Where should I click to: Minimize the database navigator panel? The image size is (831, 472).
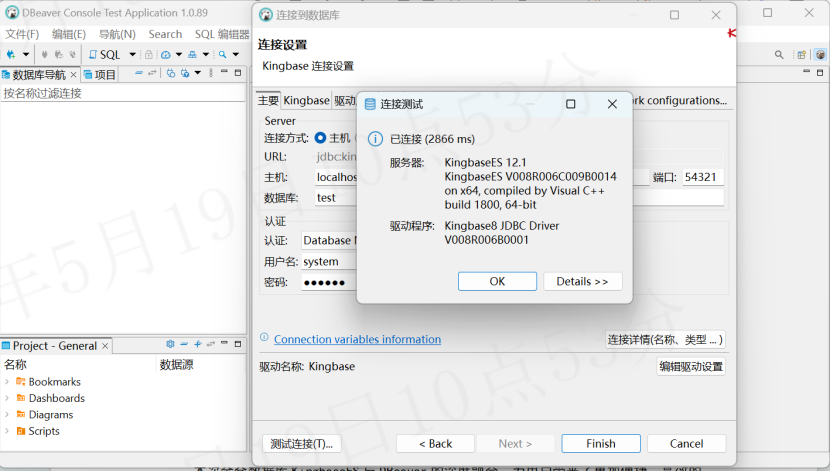224,72
